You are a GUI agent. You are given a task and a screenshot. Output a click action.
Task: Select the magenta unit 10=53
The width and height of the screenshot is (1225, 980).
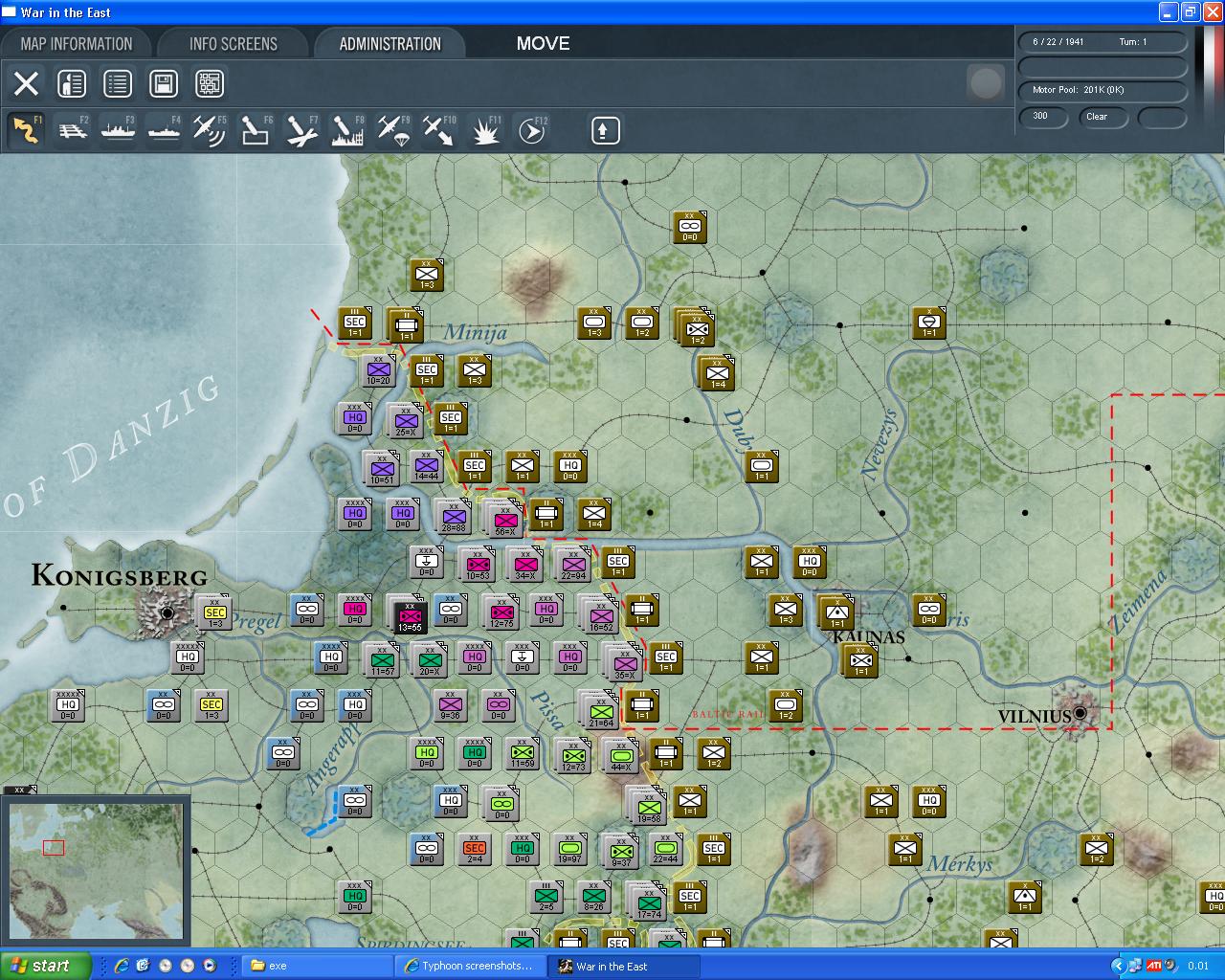tap(477, 566)
